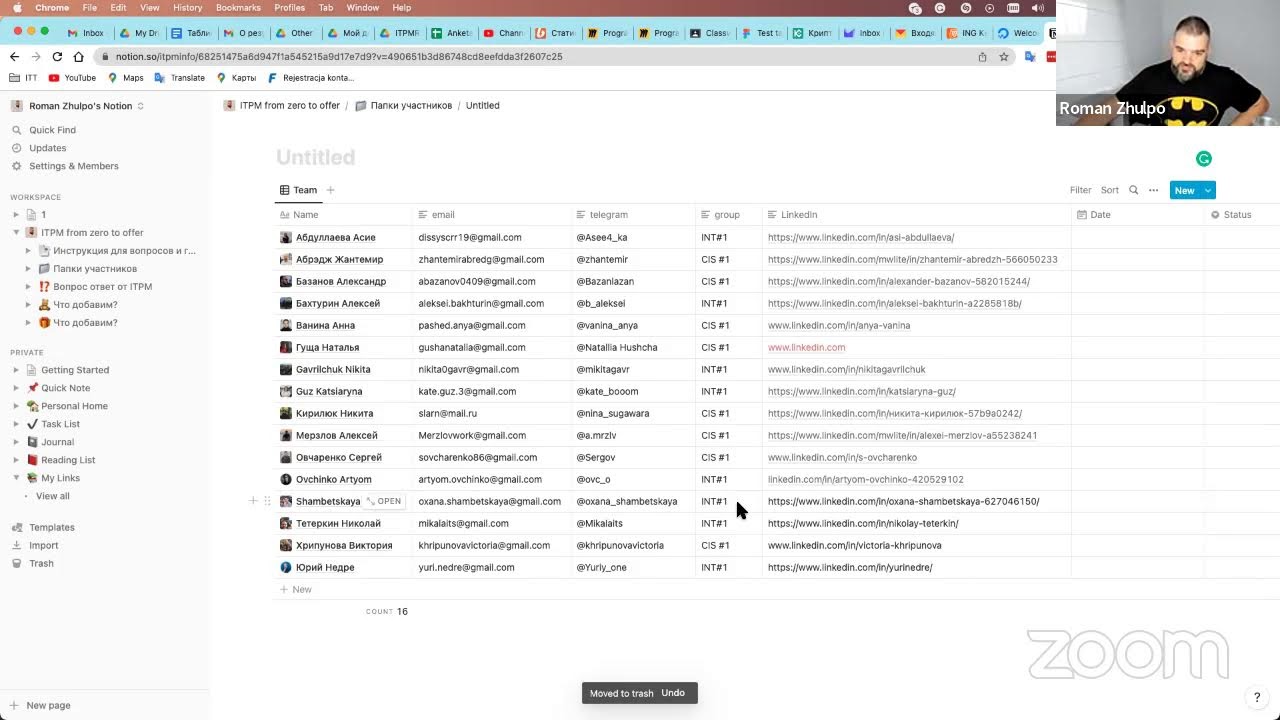Add a new view with plus icon beside Team
Screen dimensions: 1280x720
point(330,190)
